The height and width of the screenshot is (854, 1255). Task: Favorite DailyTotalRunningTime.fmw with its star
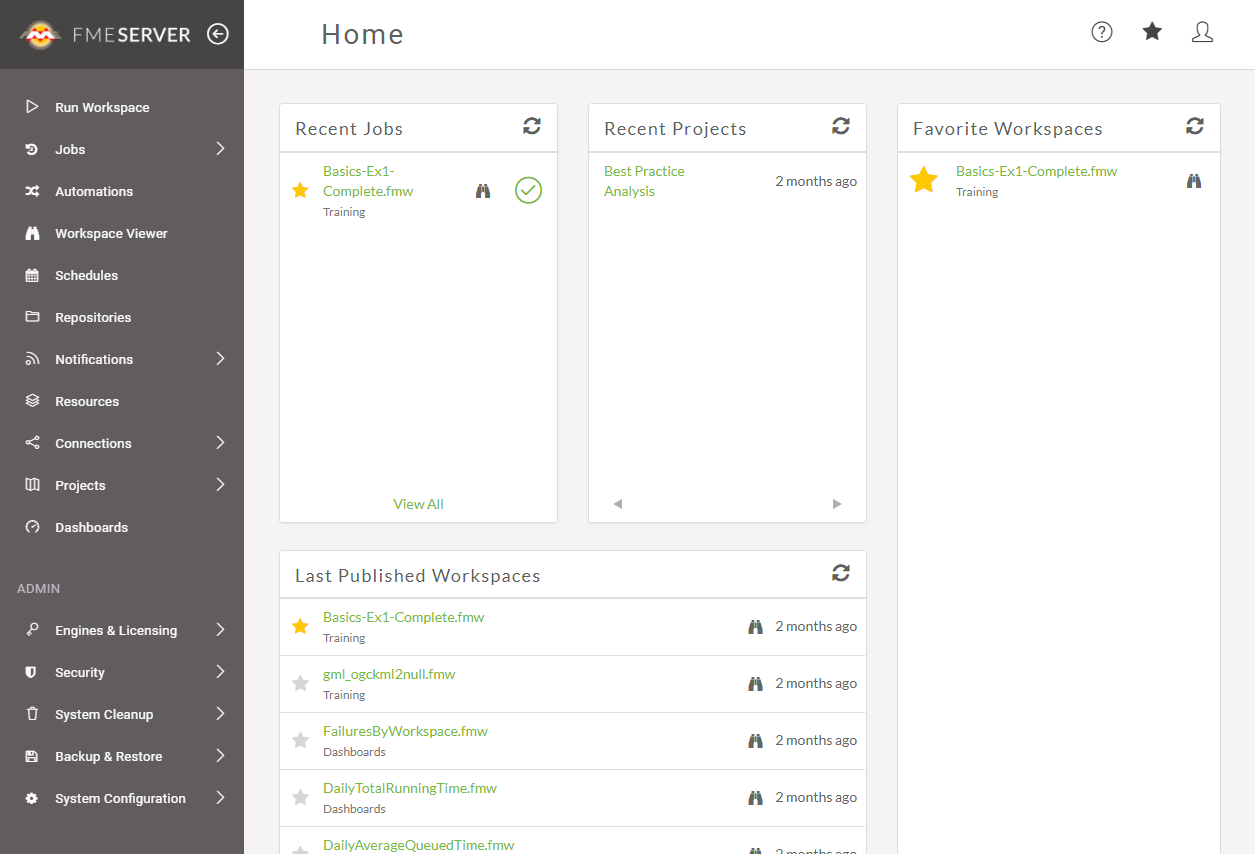300,798
